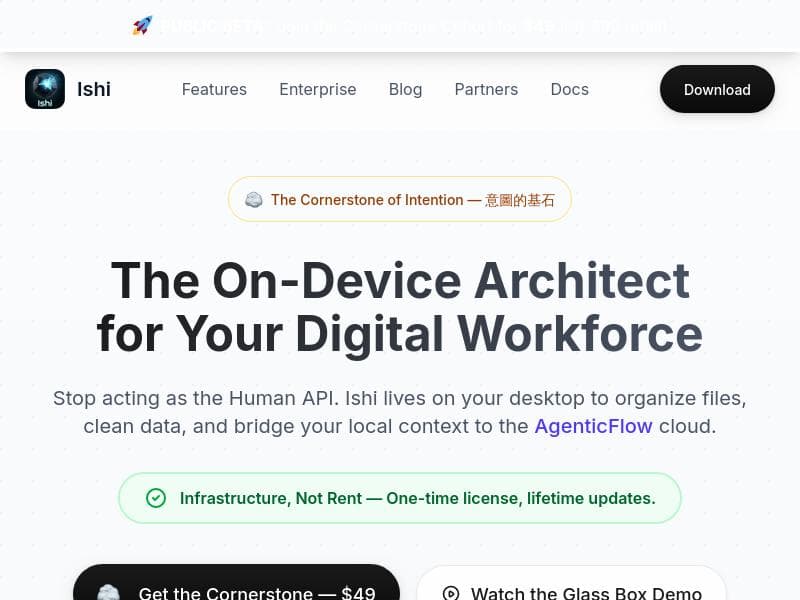Open the Docs nav item

pyautogui.click(x=569, y=89)
